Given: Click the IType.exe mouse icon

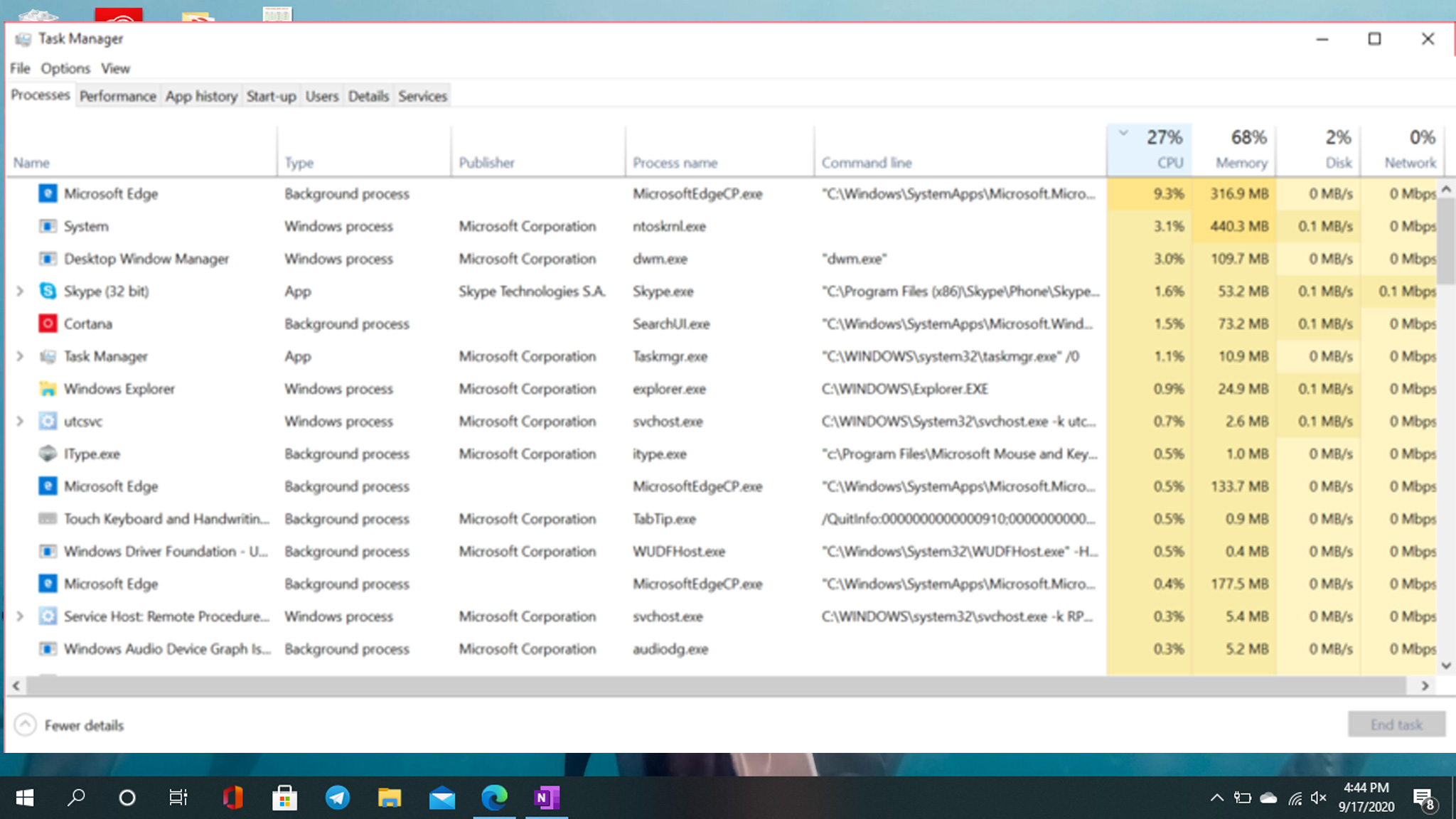Looking at the screenshot, I should point(48,454).
